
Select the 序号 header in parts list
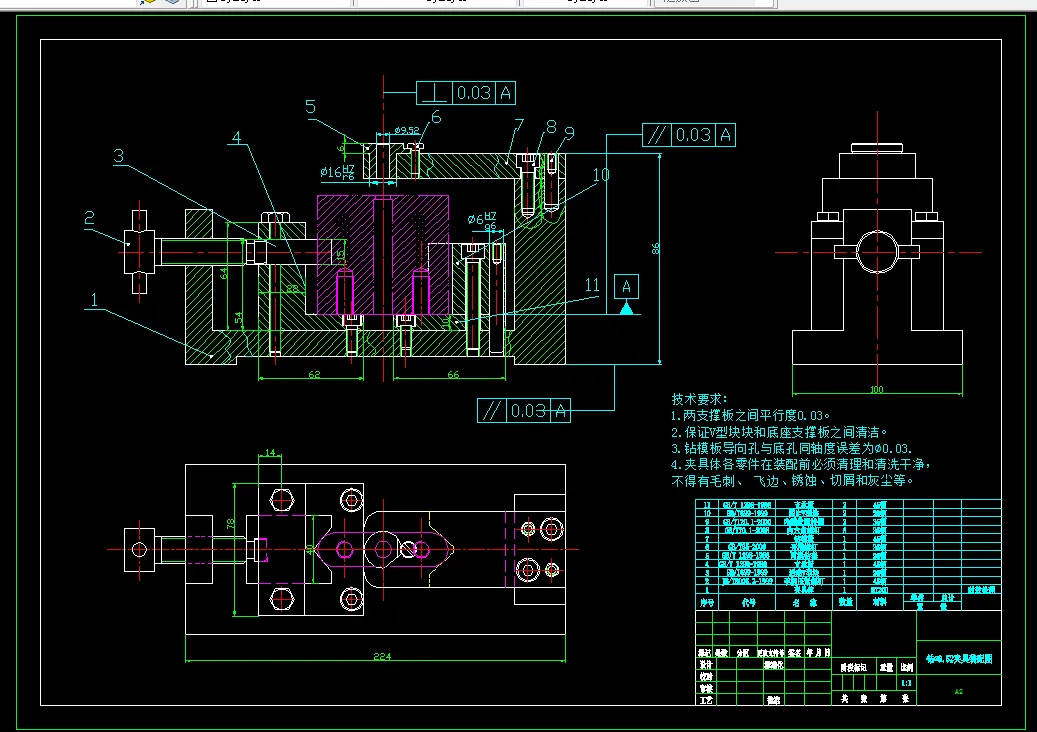[707, 603]
